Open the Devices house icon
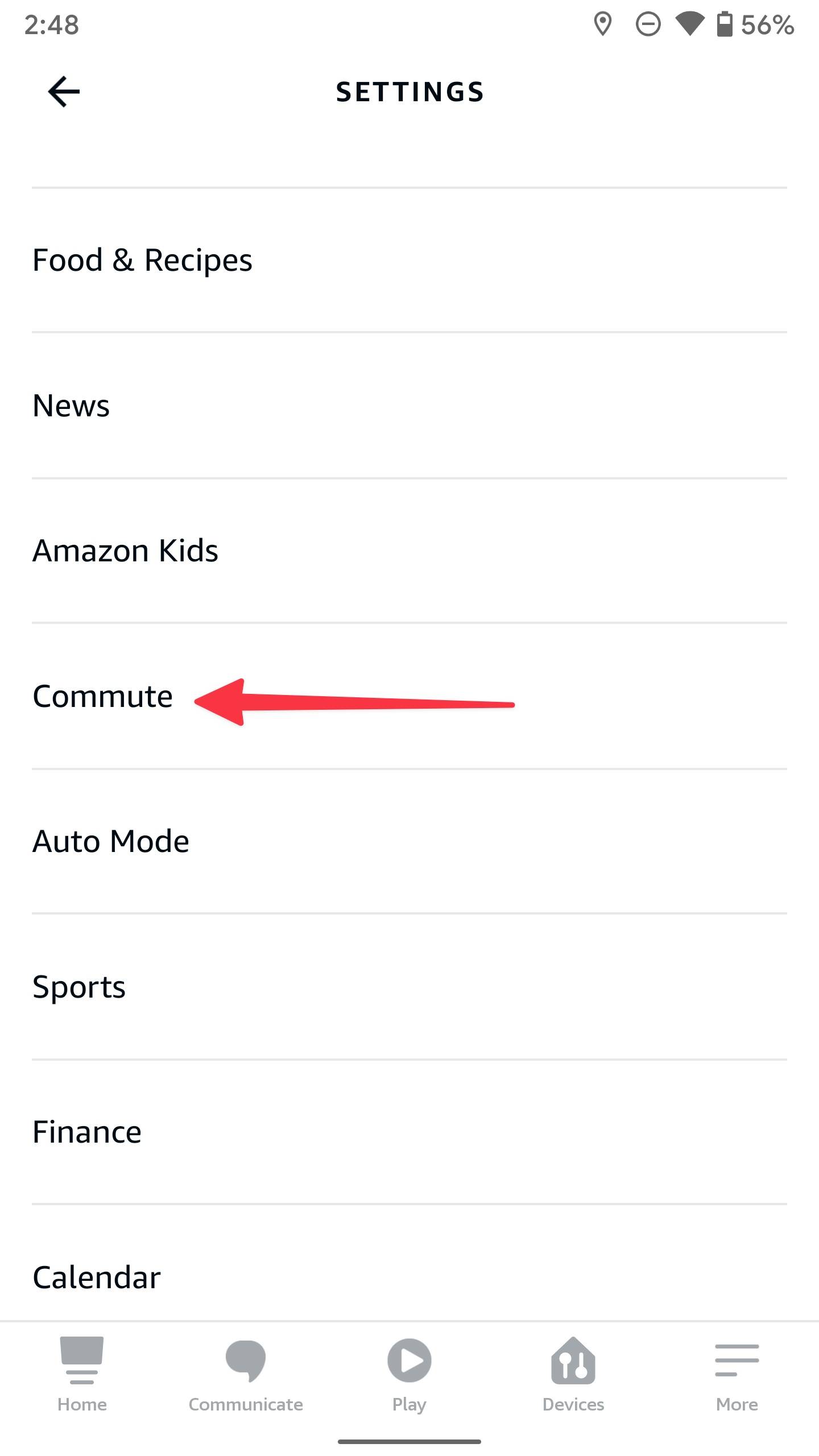Viewport: 819px width, 1456px height. (573, 1360)
